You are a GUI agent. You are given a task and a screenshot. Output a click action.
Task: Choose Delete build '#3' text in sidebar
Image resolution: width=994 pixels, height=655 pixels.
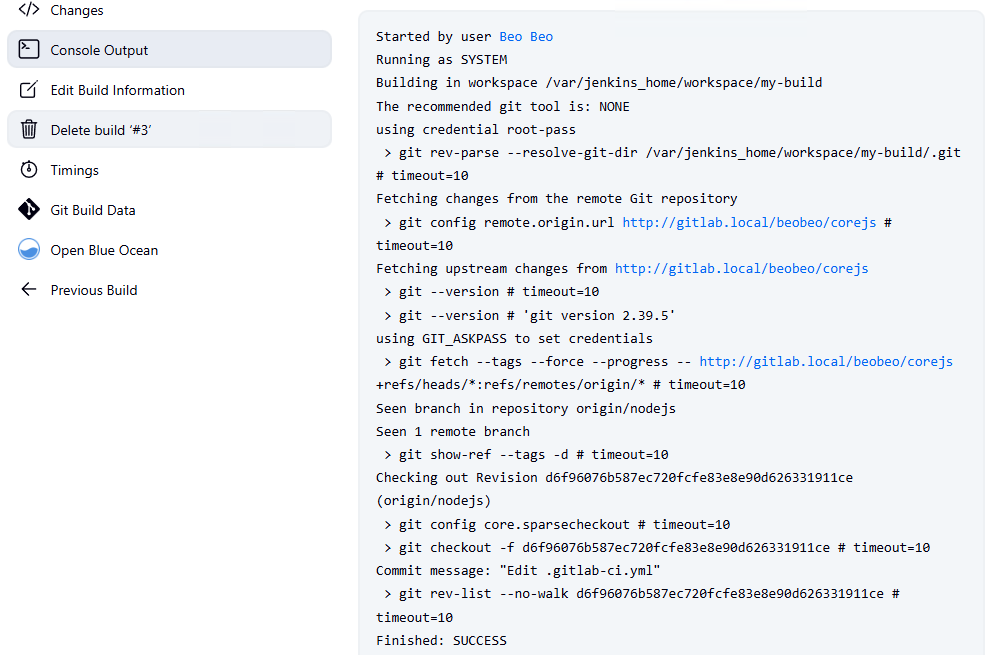[101, 130]
